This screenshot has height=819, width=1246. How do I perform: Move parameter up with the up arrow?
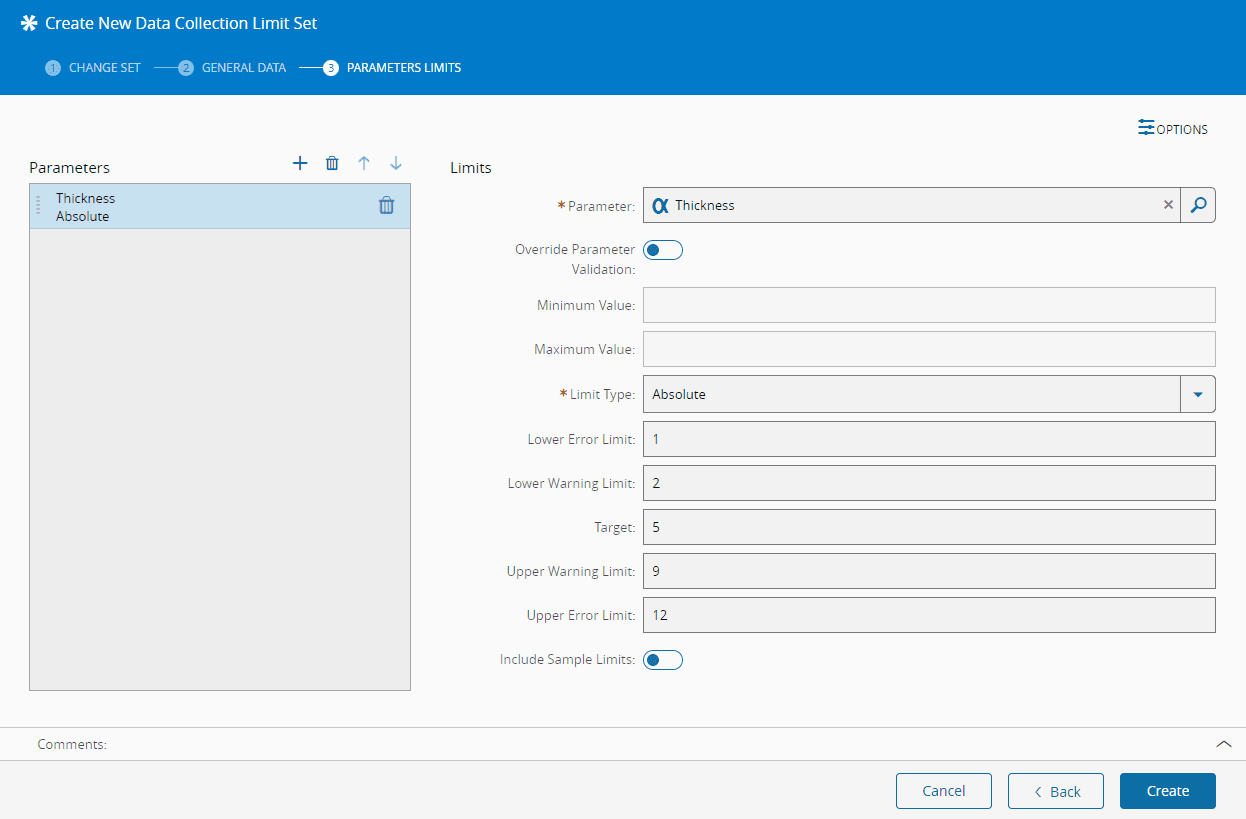pyautogui.click(x=364, y=163)
